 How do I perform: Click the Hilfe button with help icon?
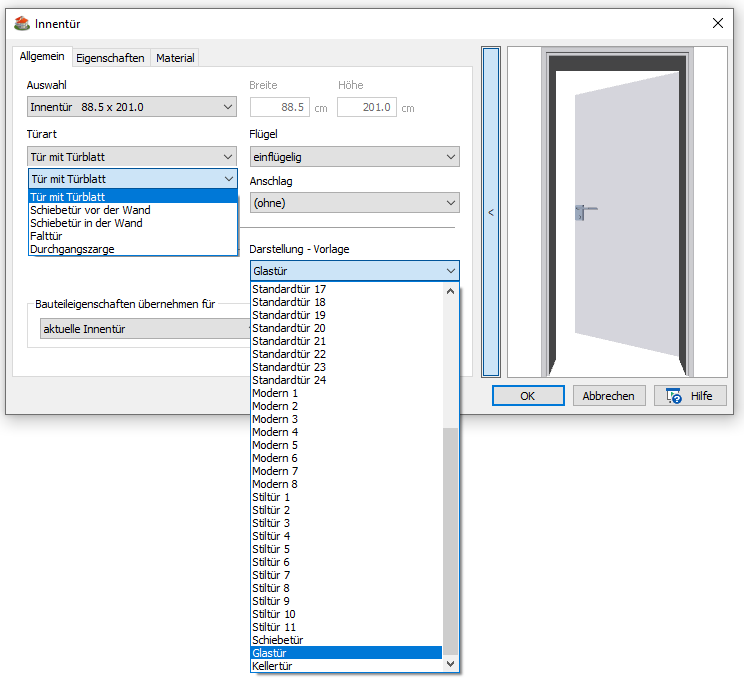689,396
